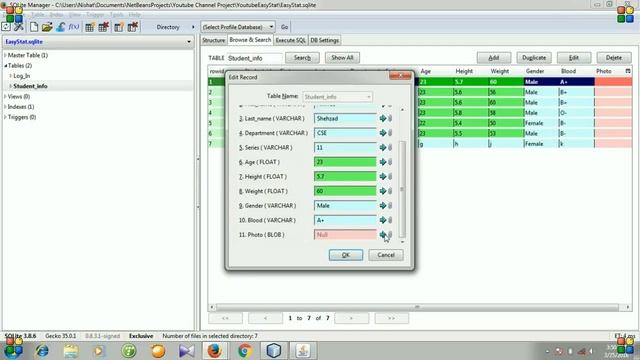Switch to the Structure tab
Screen dimensions: 640x360
[213, 40]
